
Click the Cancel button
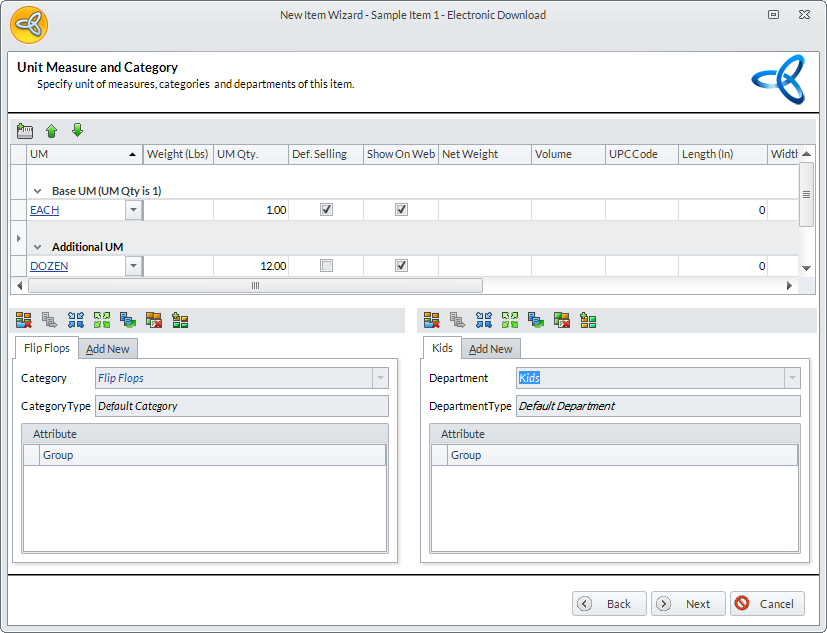coord(767,604)
